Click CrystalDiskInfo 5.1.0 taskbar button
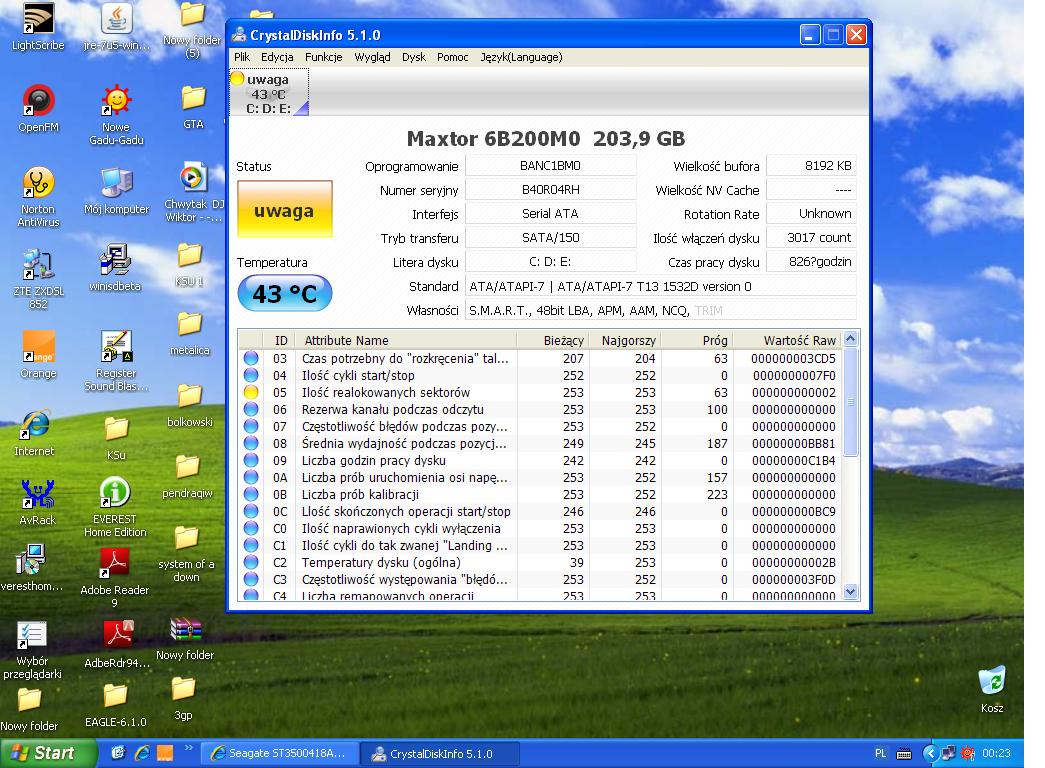Image resolution: width=1045 pixels, height=768 pixels. tap(440, 753)
